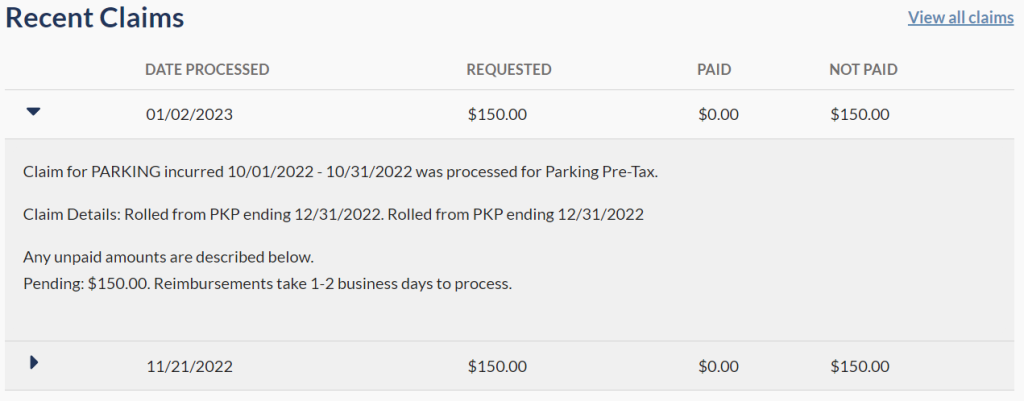Click the 11/21/2022 processed date
Image resolution: width=1024 pixels, height=401 pixels.
[189, 366]
